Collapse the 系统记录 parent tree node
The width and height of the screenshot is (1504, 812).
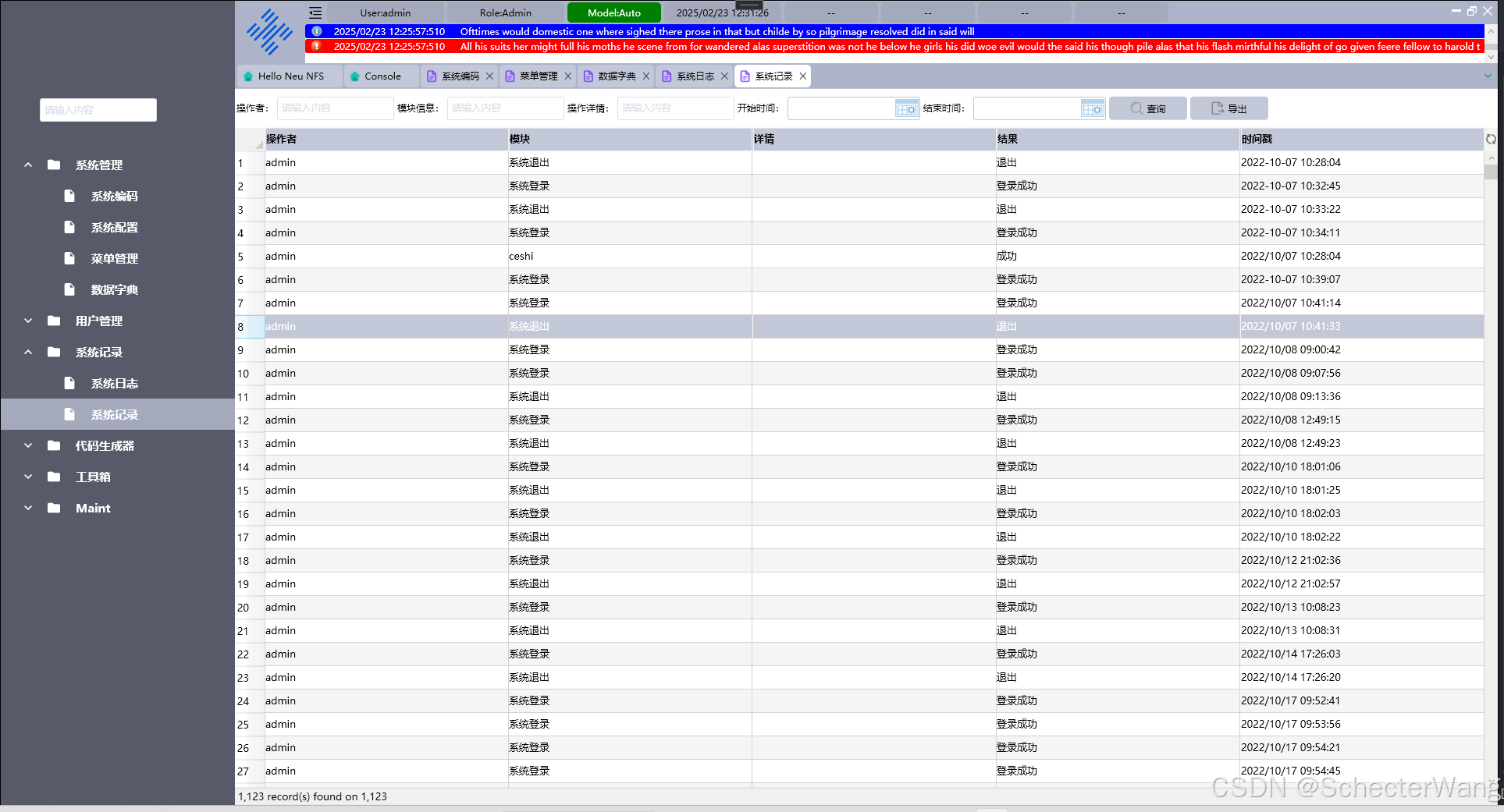[28, 352]
